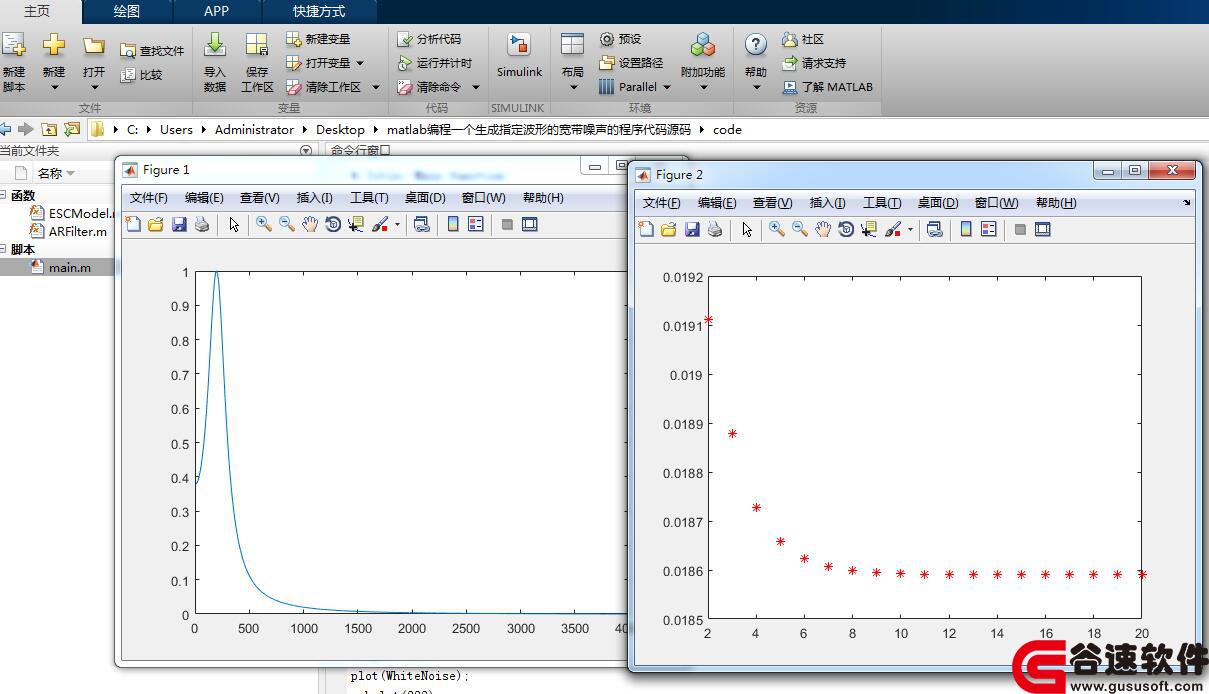Screen dimensions: 1209x694
Task: Click Community (社区) link
Action: click(803, 39)
